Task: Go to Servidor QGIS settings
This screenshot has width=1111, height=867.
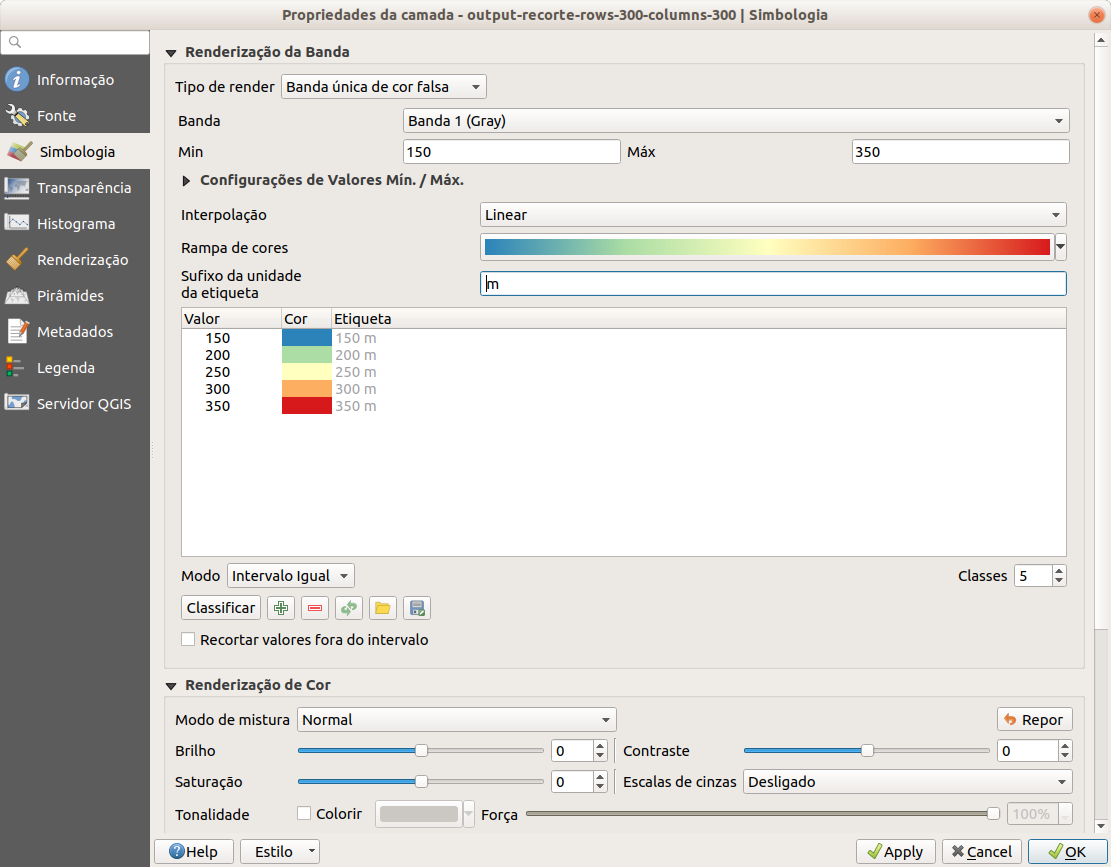Action: [83, 404]
